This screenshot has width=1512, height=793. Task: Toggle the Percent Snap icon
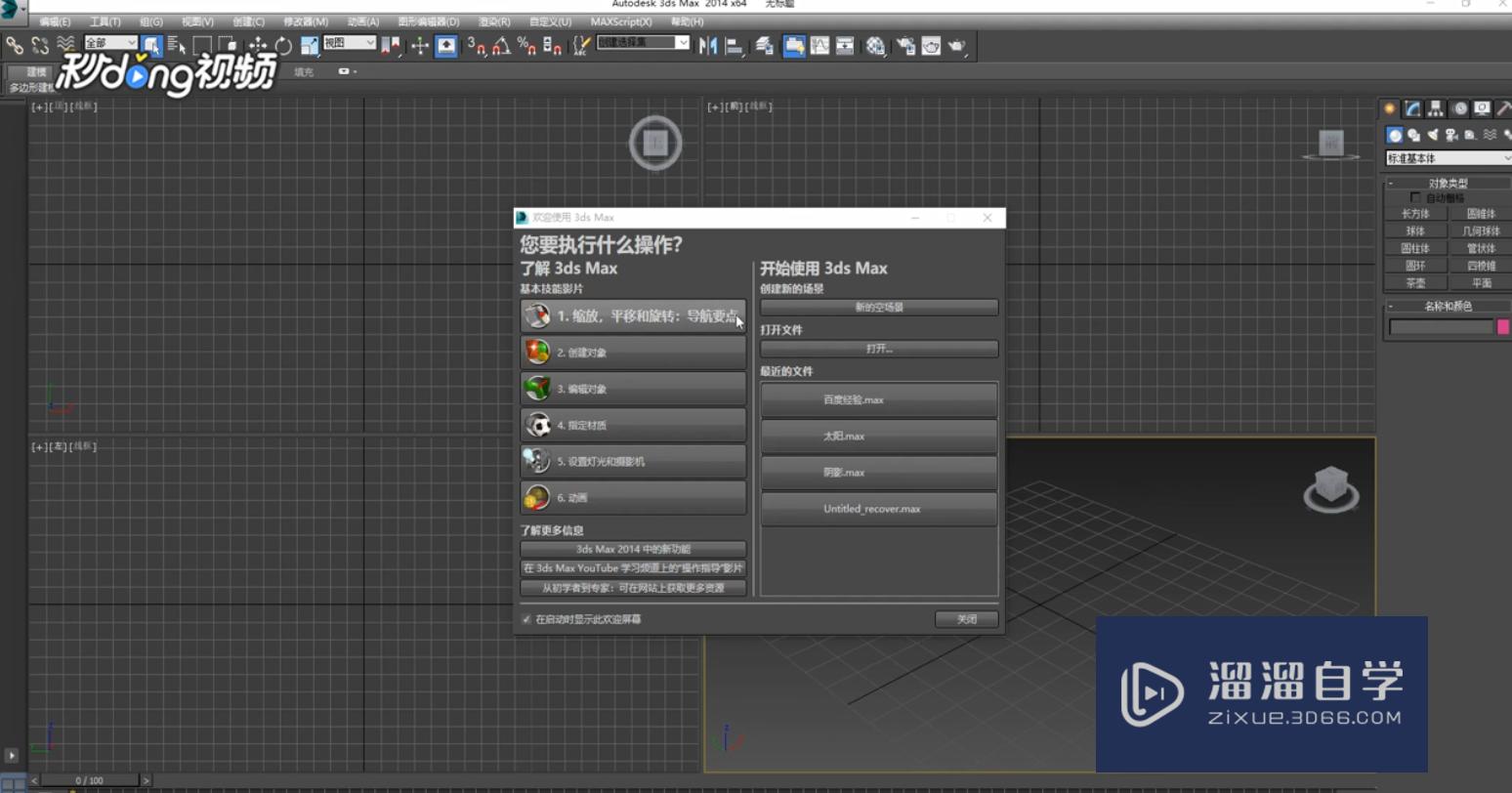[527, 45]
